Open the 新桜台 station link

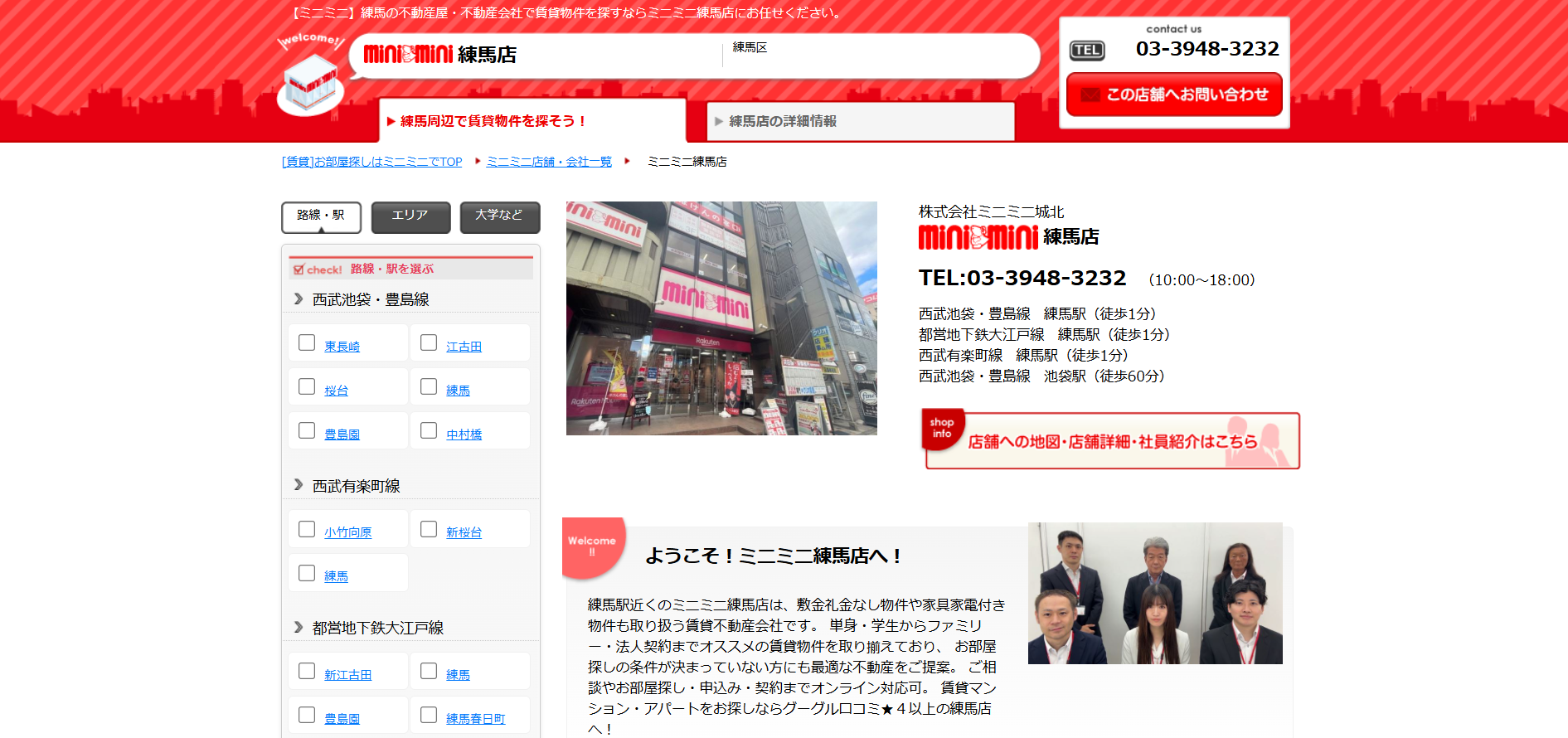(464, 532)
